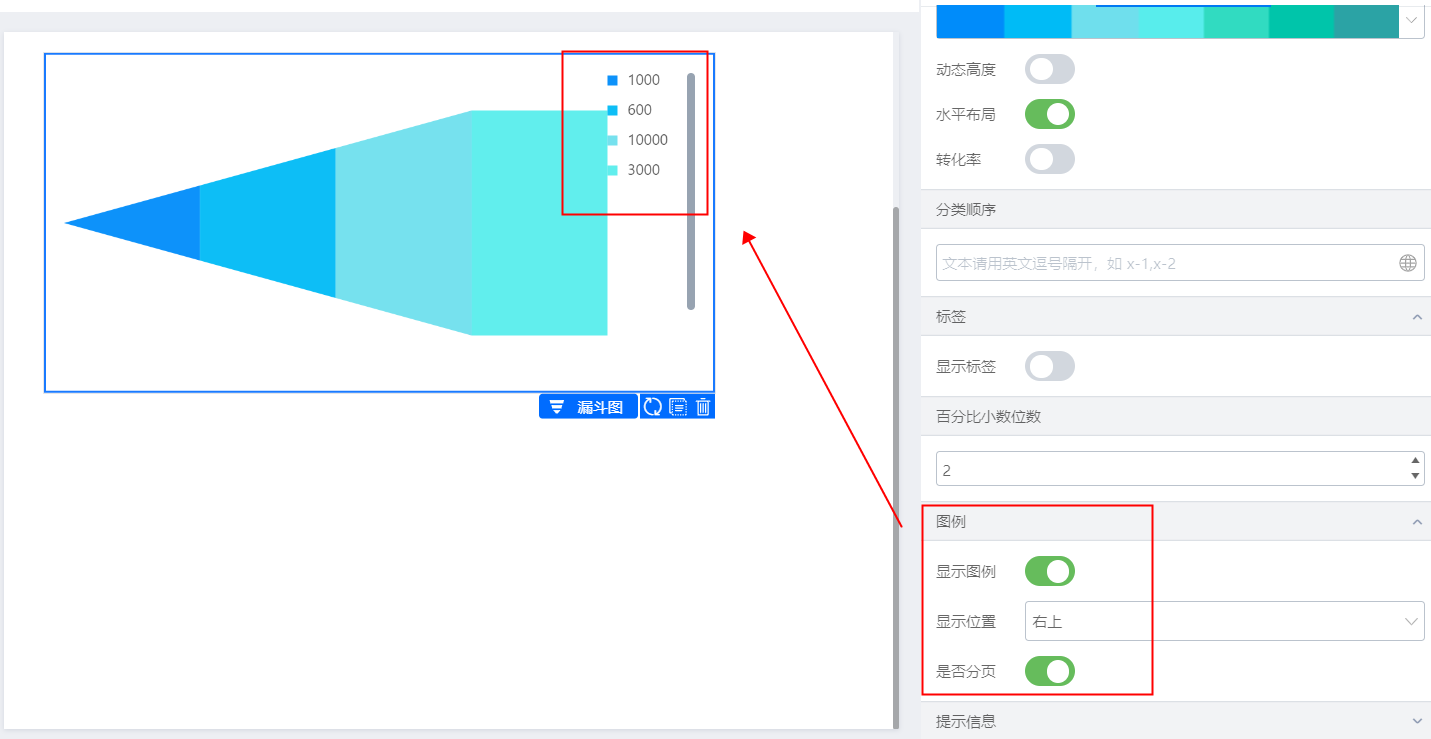Expand the 提示信息 section
Screen dimensions: 1431x739
1417,721
